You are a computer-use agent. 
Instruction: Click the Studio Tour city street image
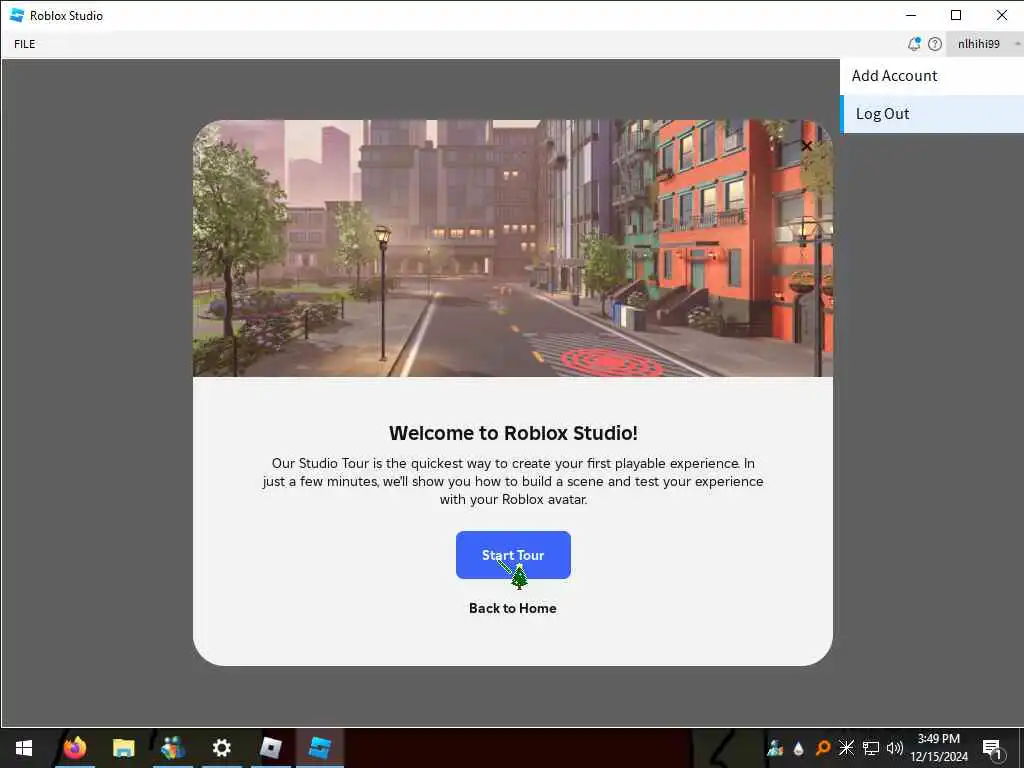tap(513, 248)
